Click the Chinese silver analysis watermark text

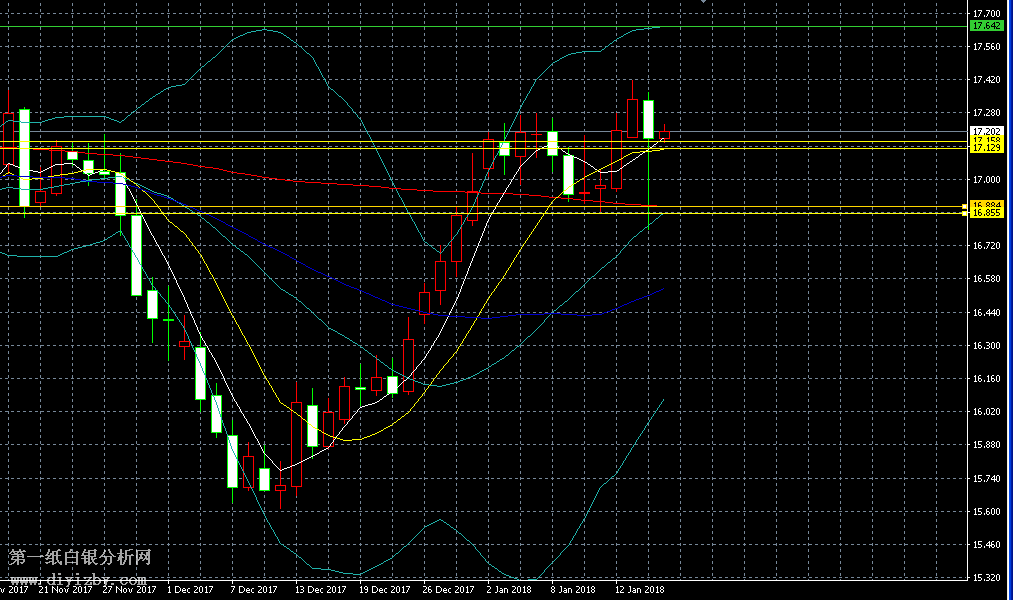(x=80, y=558)
